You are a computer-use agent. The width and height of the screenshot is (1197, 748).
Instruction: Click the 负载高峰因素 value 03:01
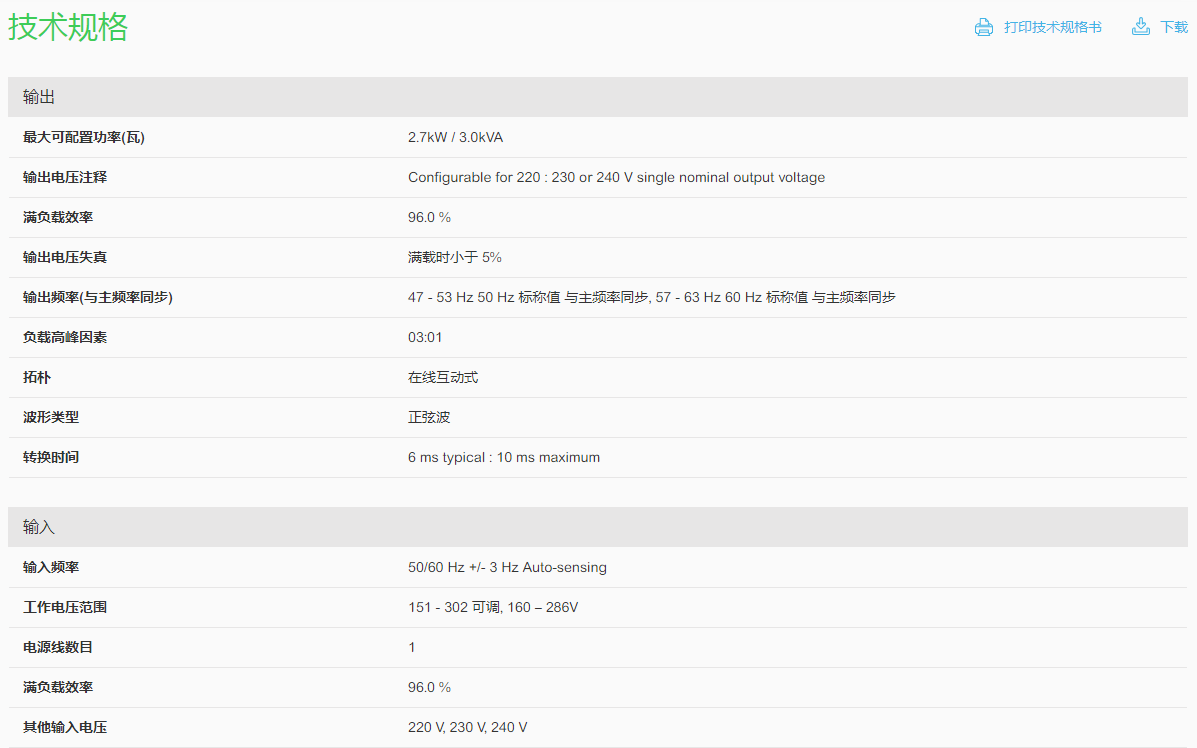point(425,338)
